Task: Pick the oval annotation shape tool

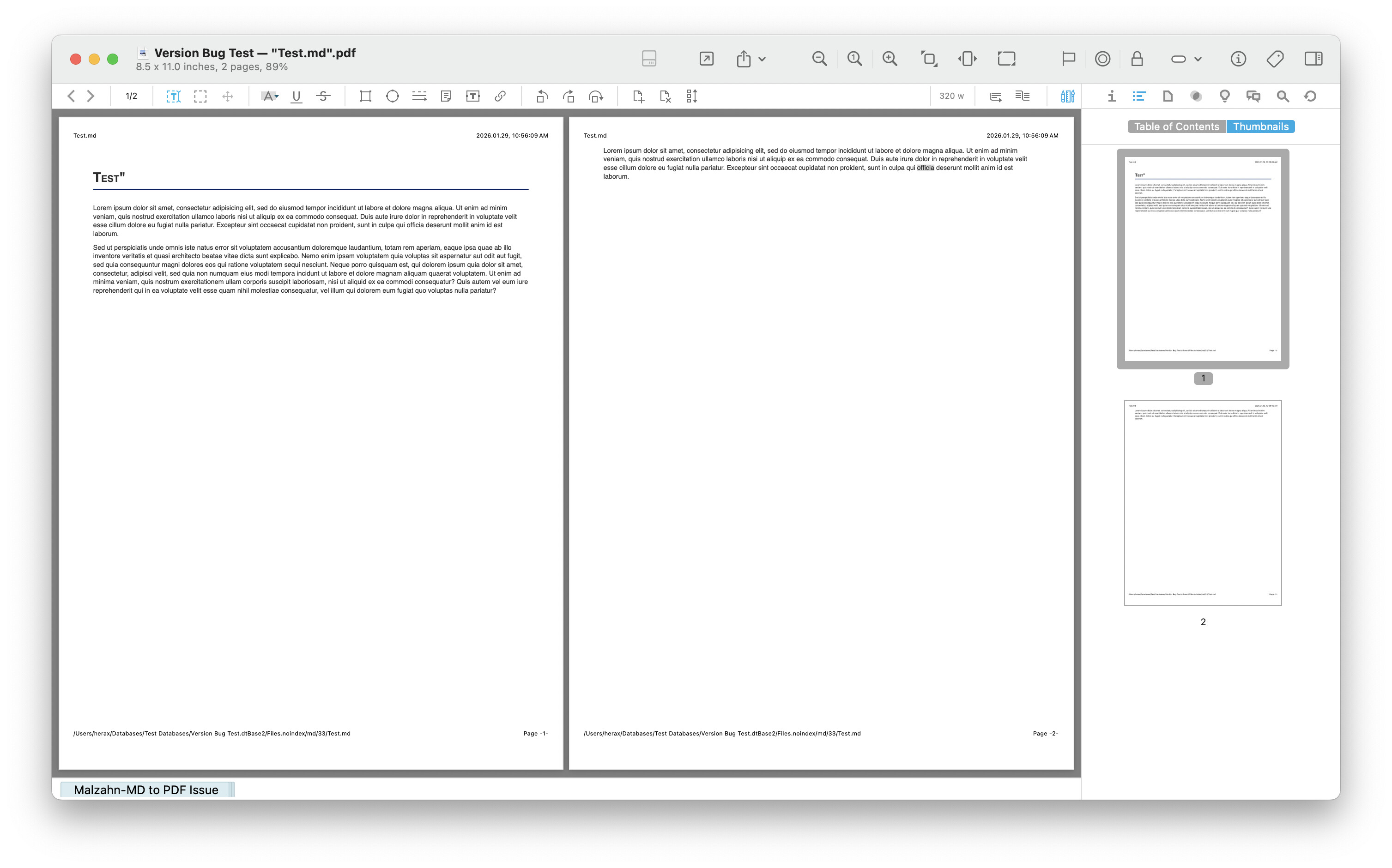Action: pyautogui.click(x=392, y=96)
